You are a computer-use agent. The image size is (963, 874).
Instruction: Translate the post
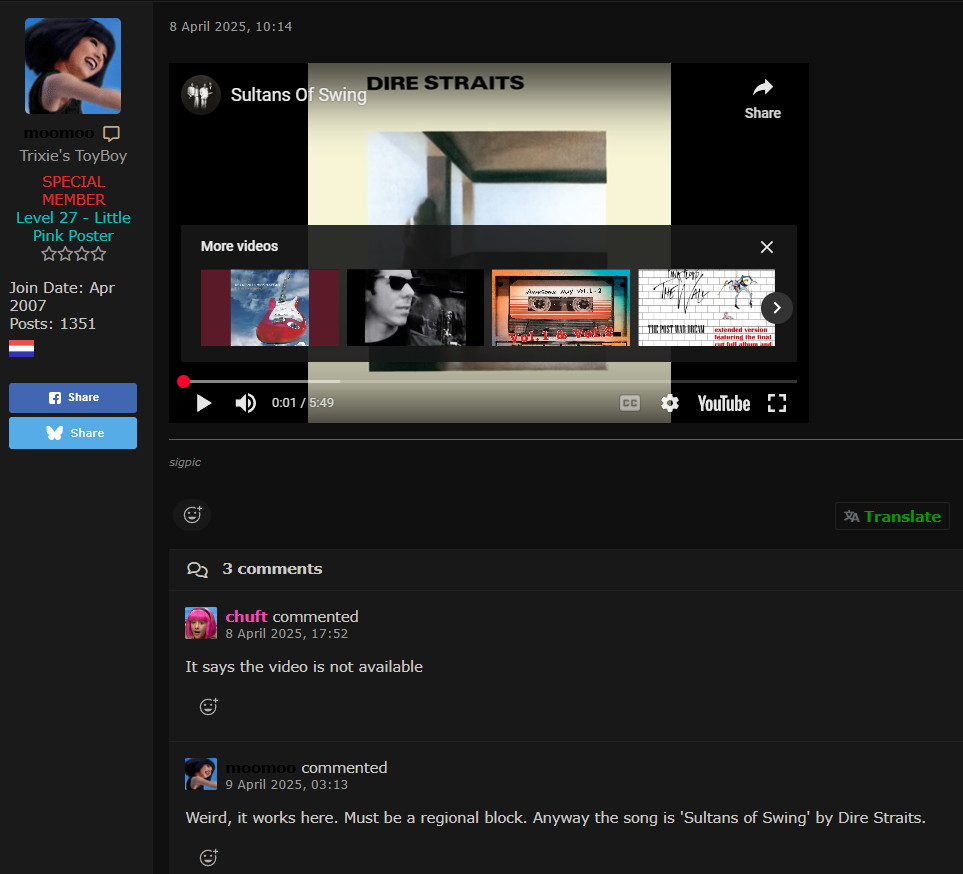point(892,516)
